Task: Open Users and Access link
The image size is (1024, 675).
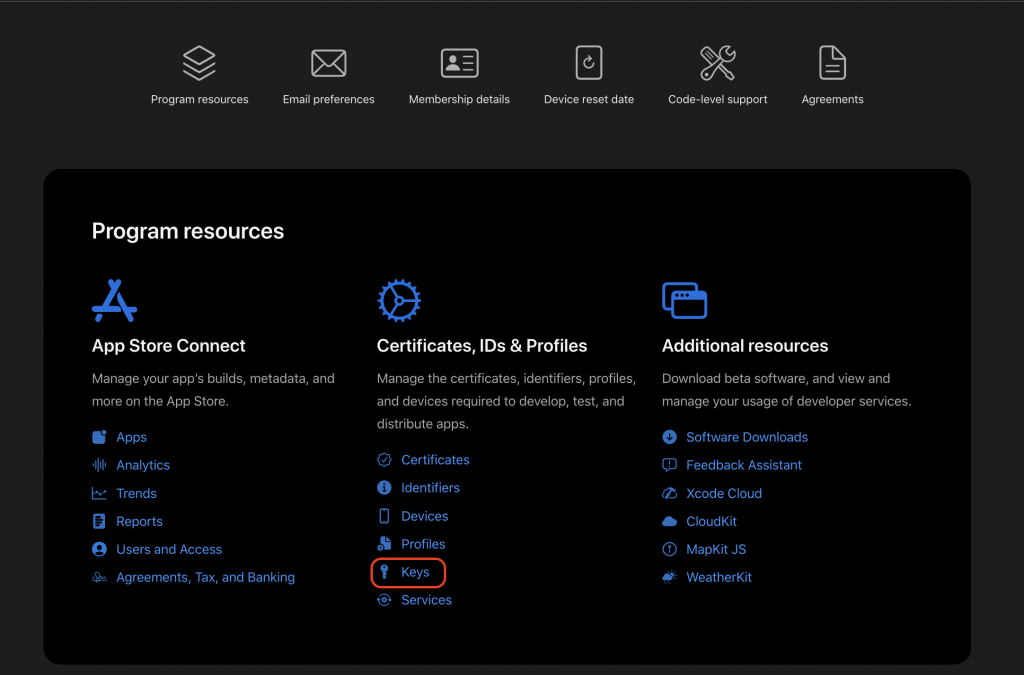Action: pos(169,550)
